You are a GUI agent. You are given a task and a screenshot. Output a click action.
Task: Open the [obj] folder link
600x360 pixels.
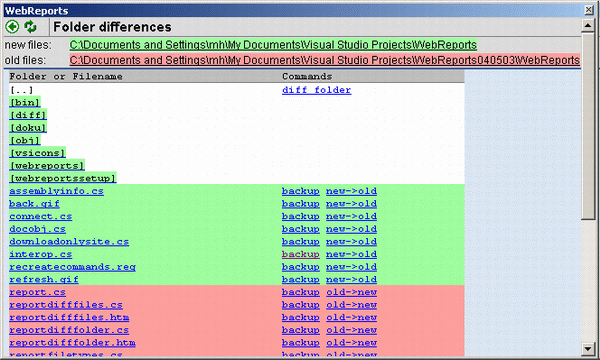click(25, 140)
